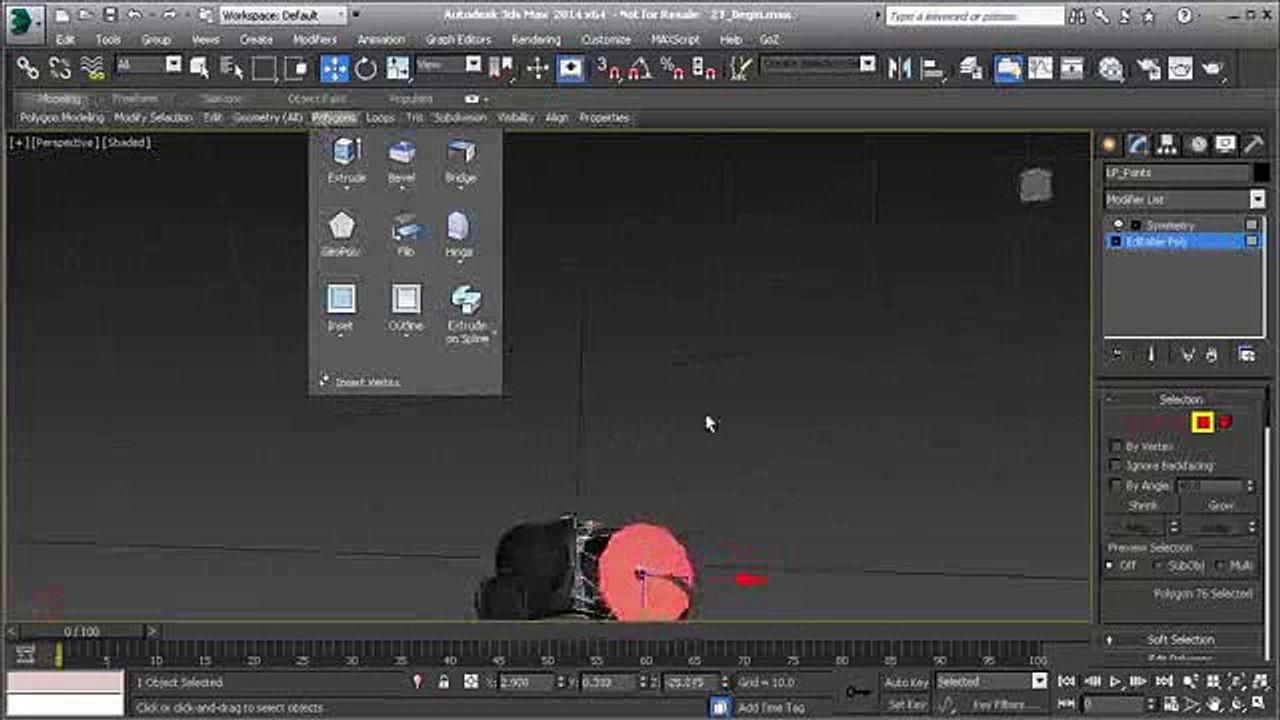Click the Mirror tool icon
Screen dimensions: 1280x720
click(x=900, y=68)
